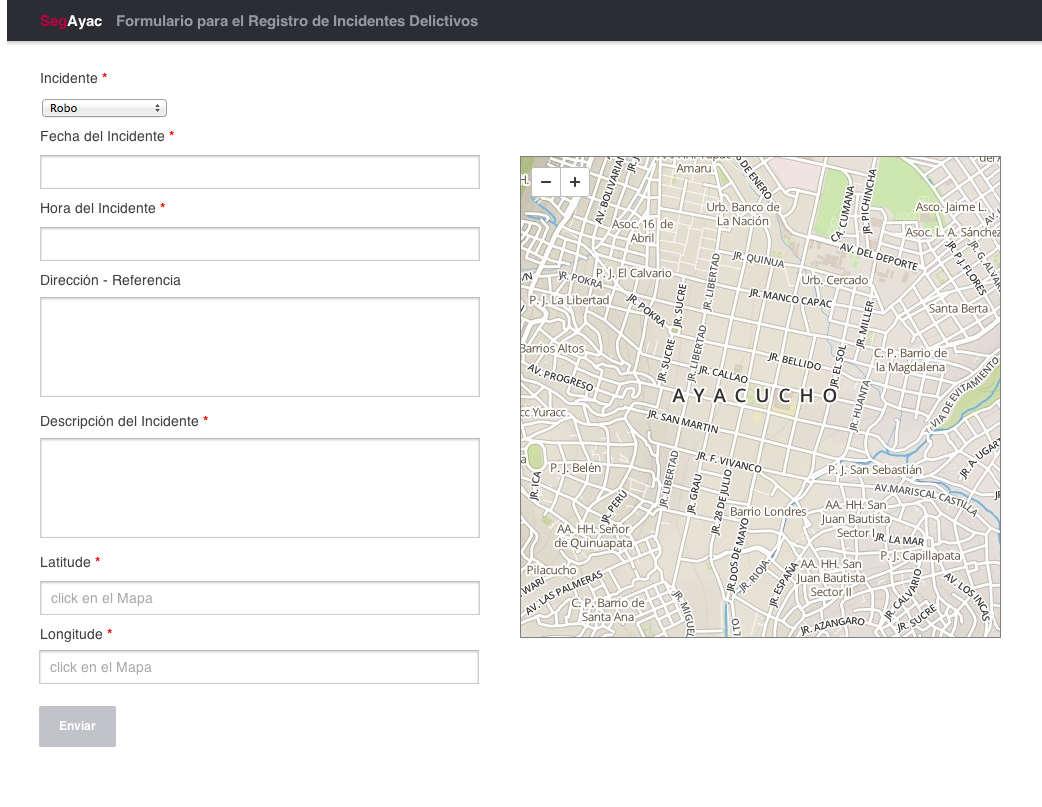Click the map near AA. HH. San Juan Bautista
The width and height of the screenshot is (1042, 807).
(x=855, y=518)
